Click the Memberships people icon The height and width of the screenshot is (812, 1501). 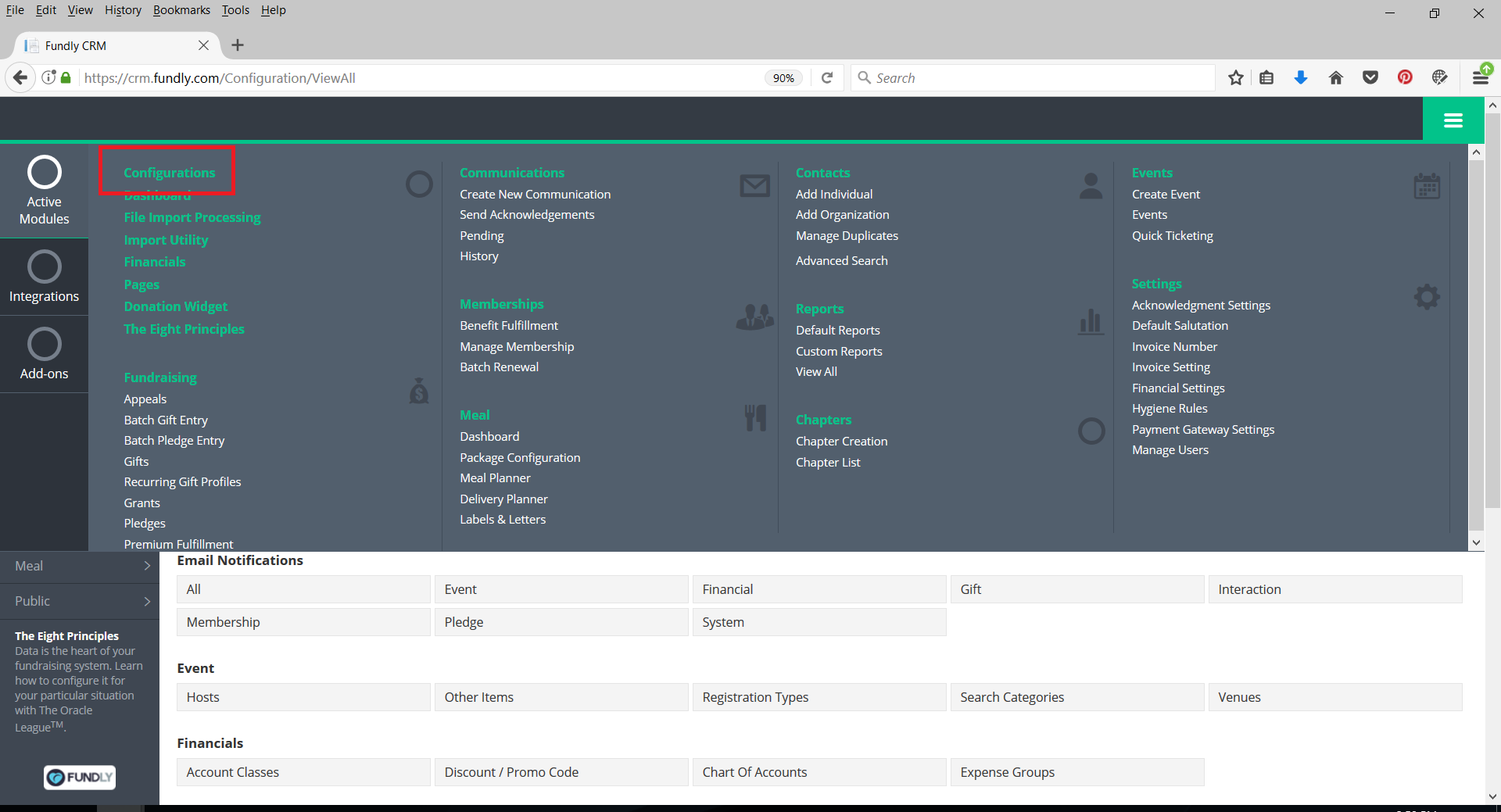(754, 317)
